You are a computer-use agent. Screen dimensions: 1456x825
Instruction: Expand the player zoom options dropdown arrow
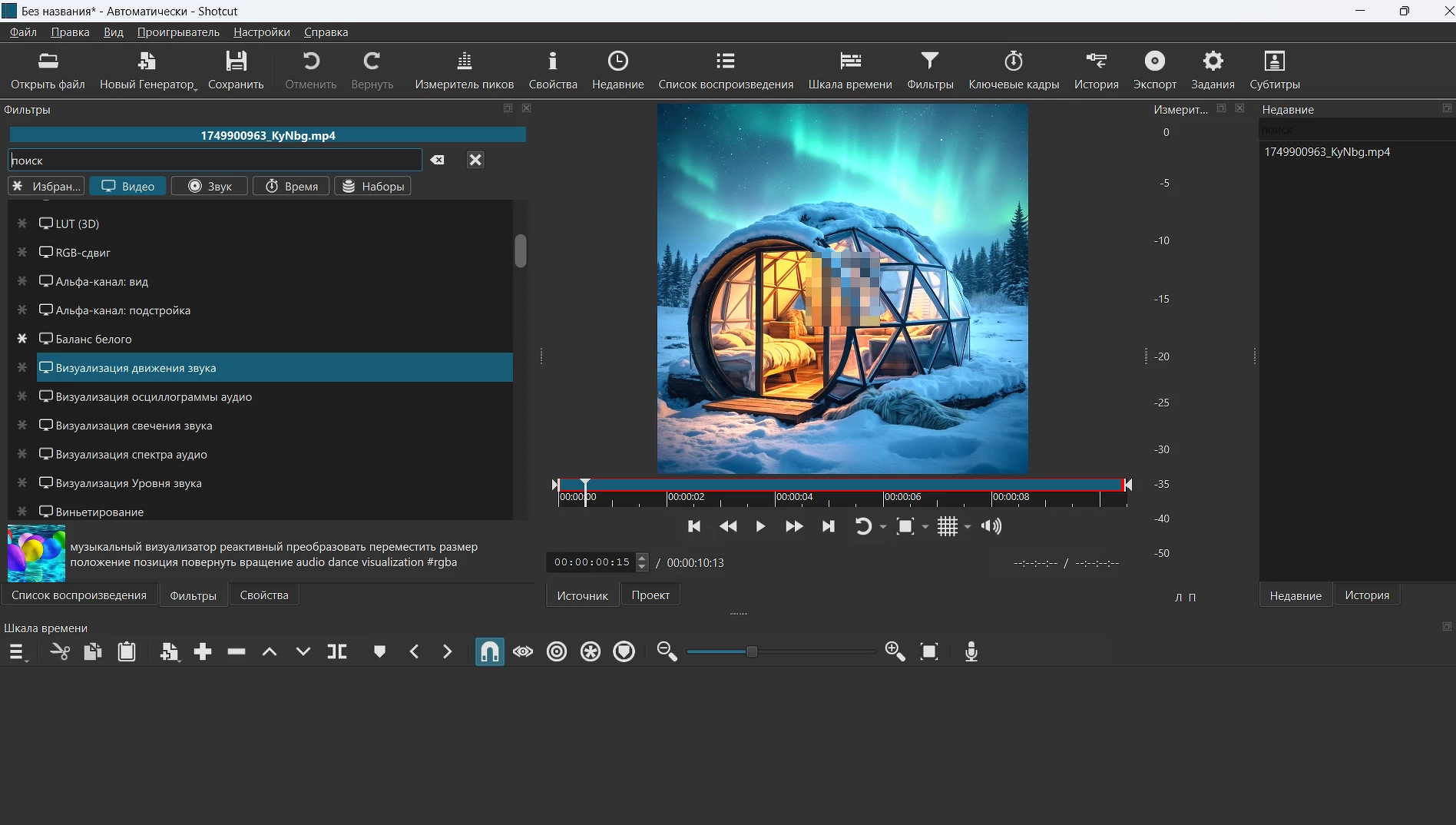tap(925, 527)
